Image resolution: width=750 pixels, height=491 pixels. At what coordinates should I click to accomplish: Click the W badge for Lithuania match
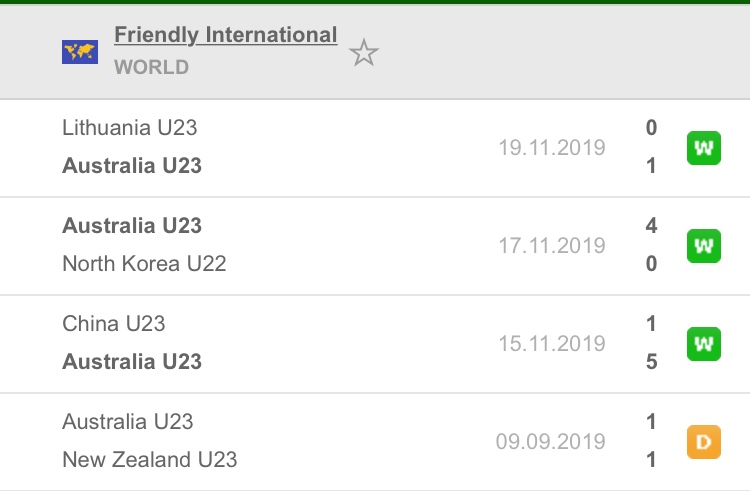point(704,148)
